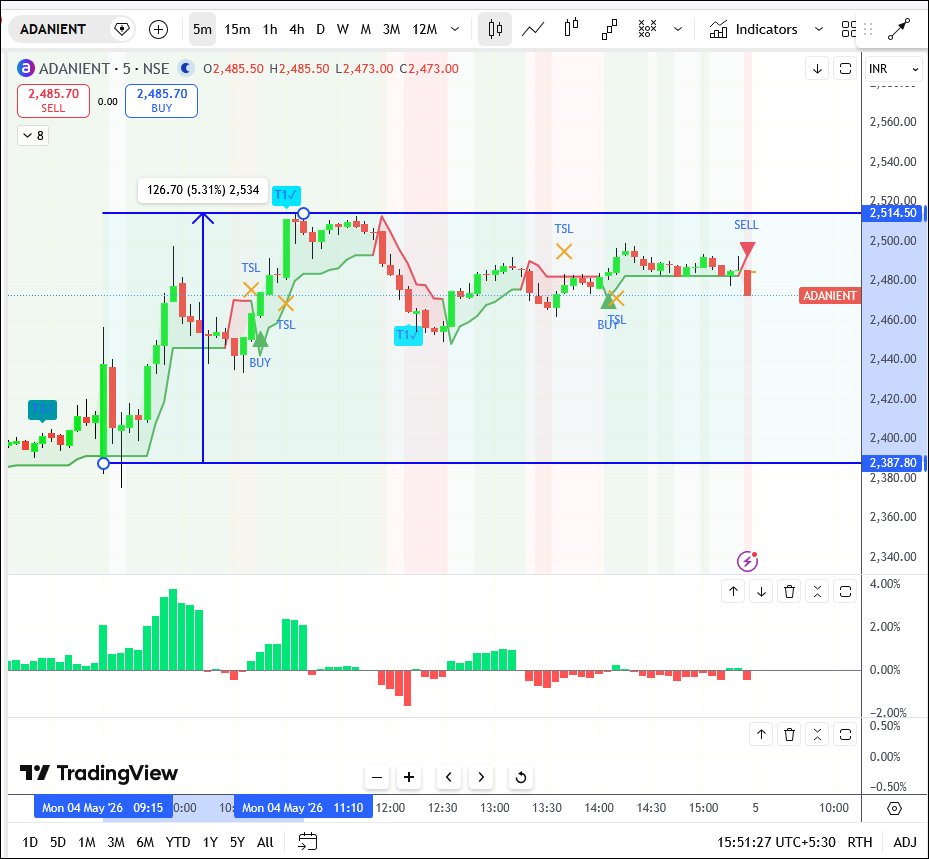Set date range to YTD
The height and width of the screenshot is (859, 929).
pos(178,842)
